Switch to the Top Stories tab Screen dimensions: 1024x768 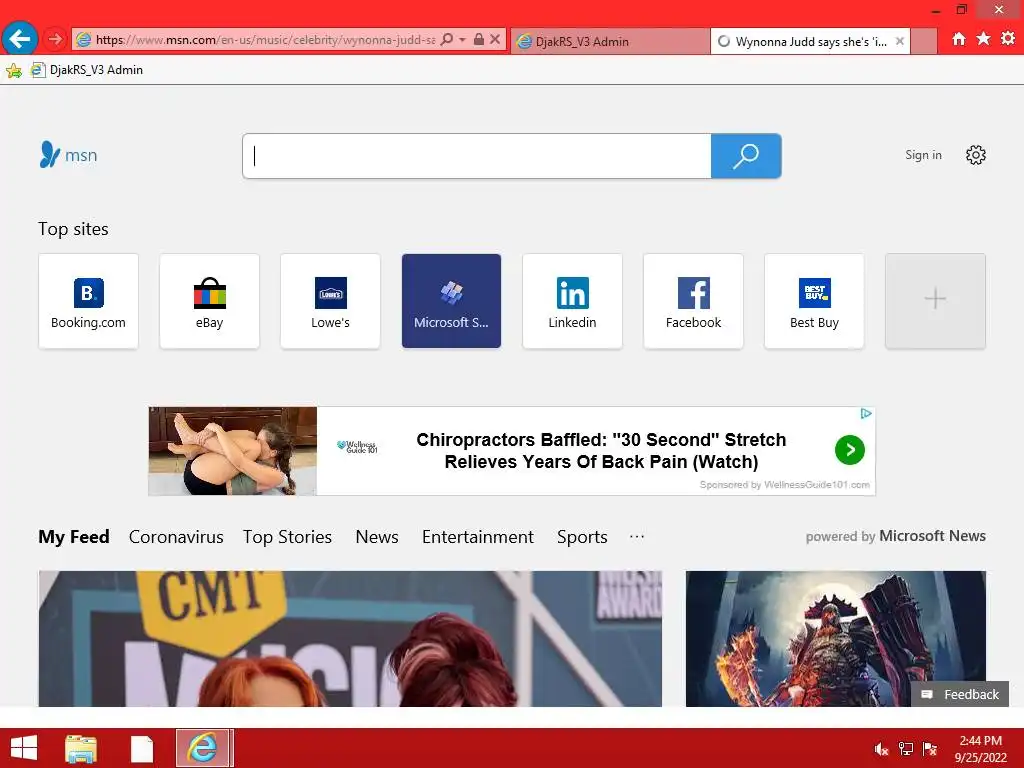pyautogui.click(x=287, y=537)
